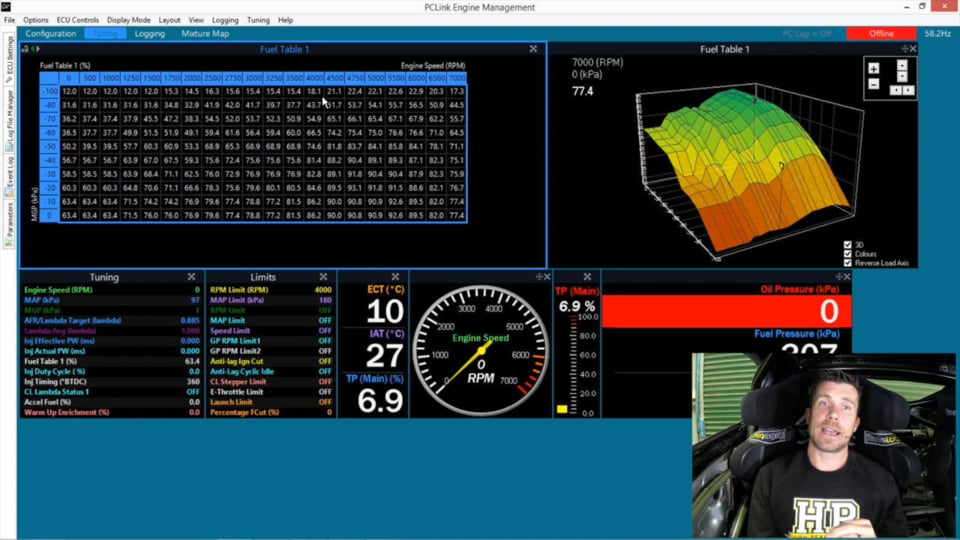The width and height of the screenshot is (960, 540).
Task: Click the Engine Speed RPM dial gauge
Action: (481, 352)
